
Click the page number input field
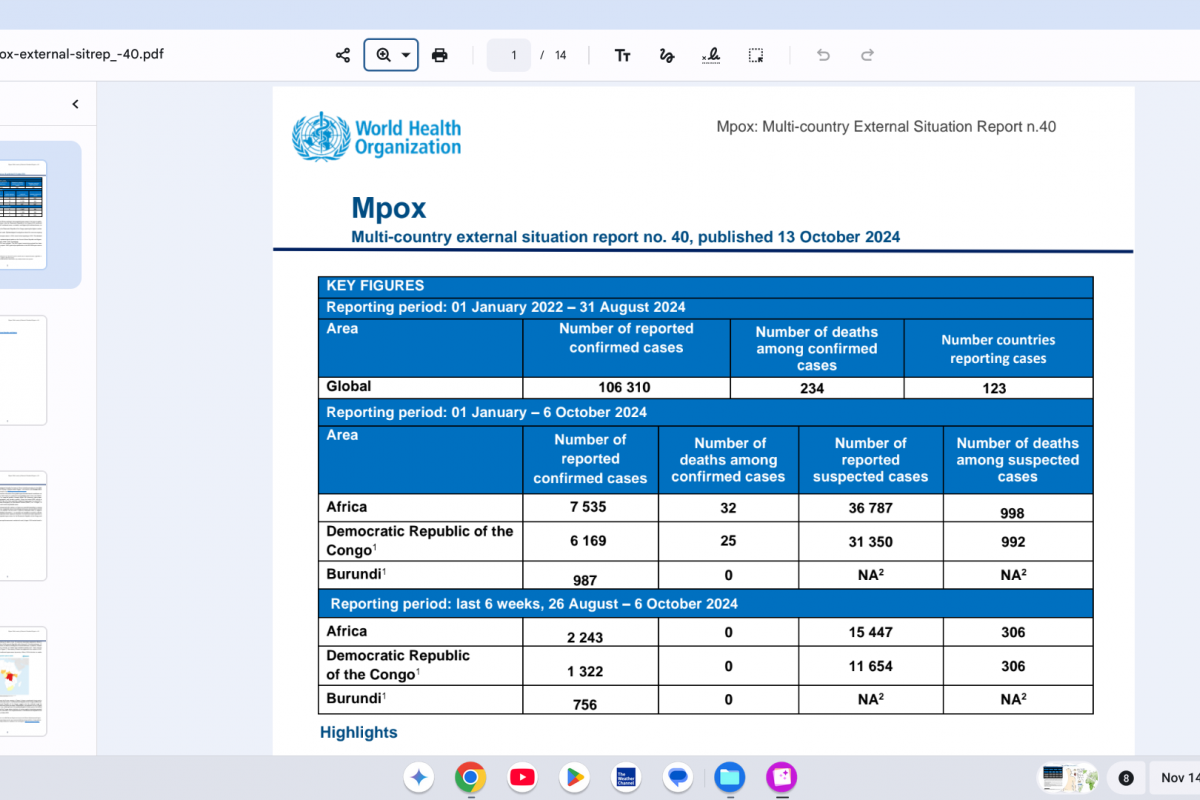pos(510,55)
